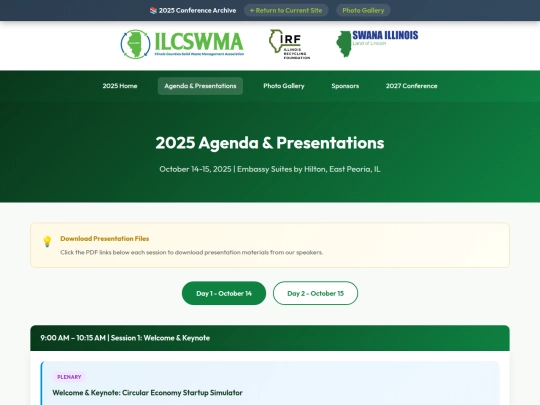Click Welcome & Keynote: Circular Economy Startup Simulator

[x=147, y=393]
